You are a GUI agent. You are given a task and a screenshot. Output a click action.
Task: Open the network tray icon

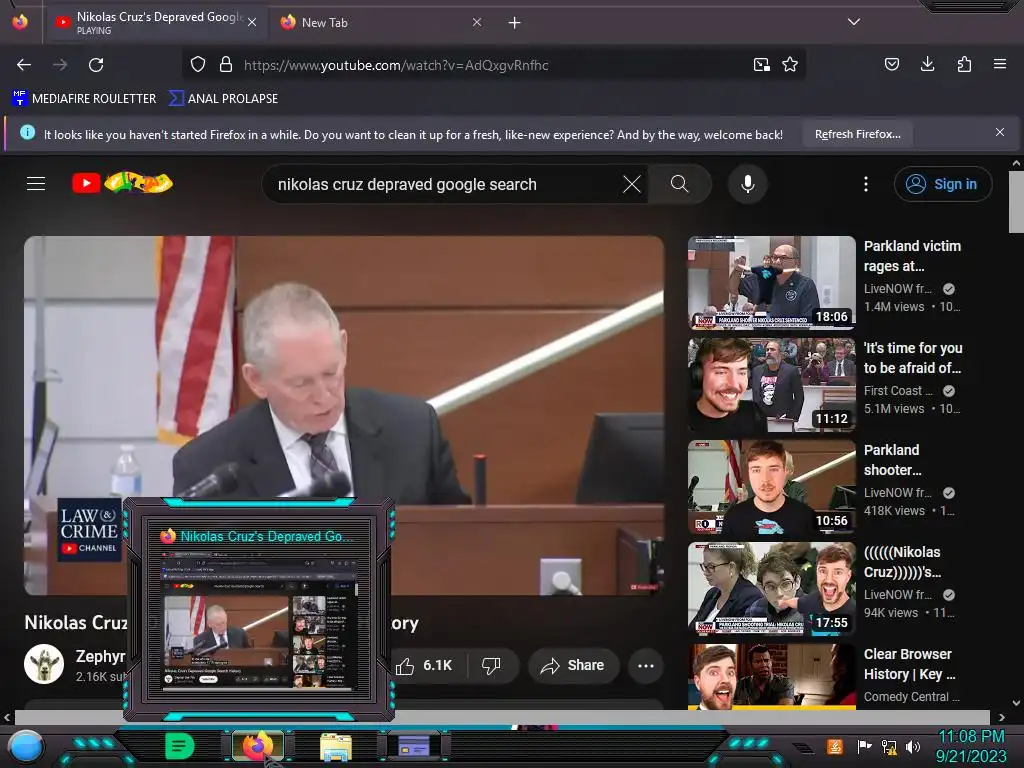[889, 746]
